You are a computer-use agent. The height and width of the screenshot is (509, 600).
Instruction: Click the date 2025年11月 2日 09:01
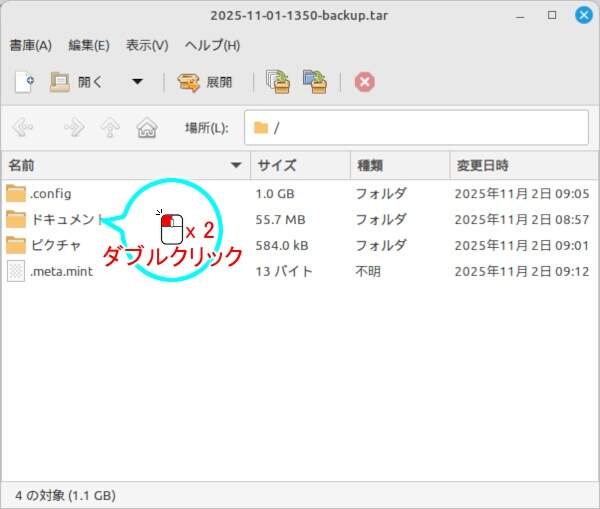click(x=522, y=245)
